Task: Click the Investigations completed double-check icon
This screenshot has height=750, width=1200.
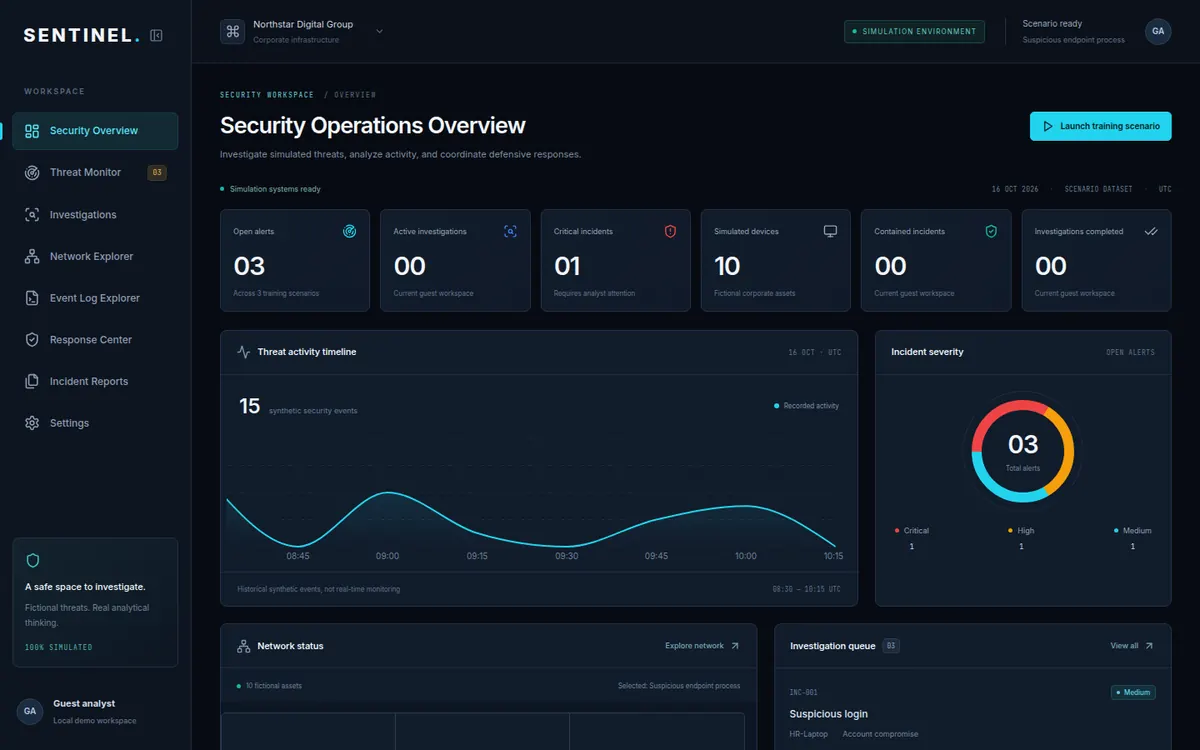Action: click(1151, 231)
